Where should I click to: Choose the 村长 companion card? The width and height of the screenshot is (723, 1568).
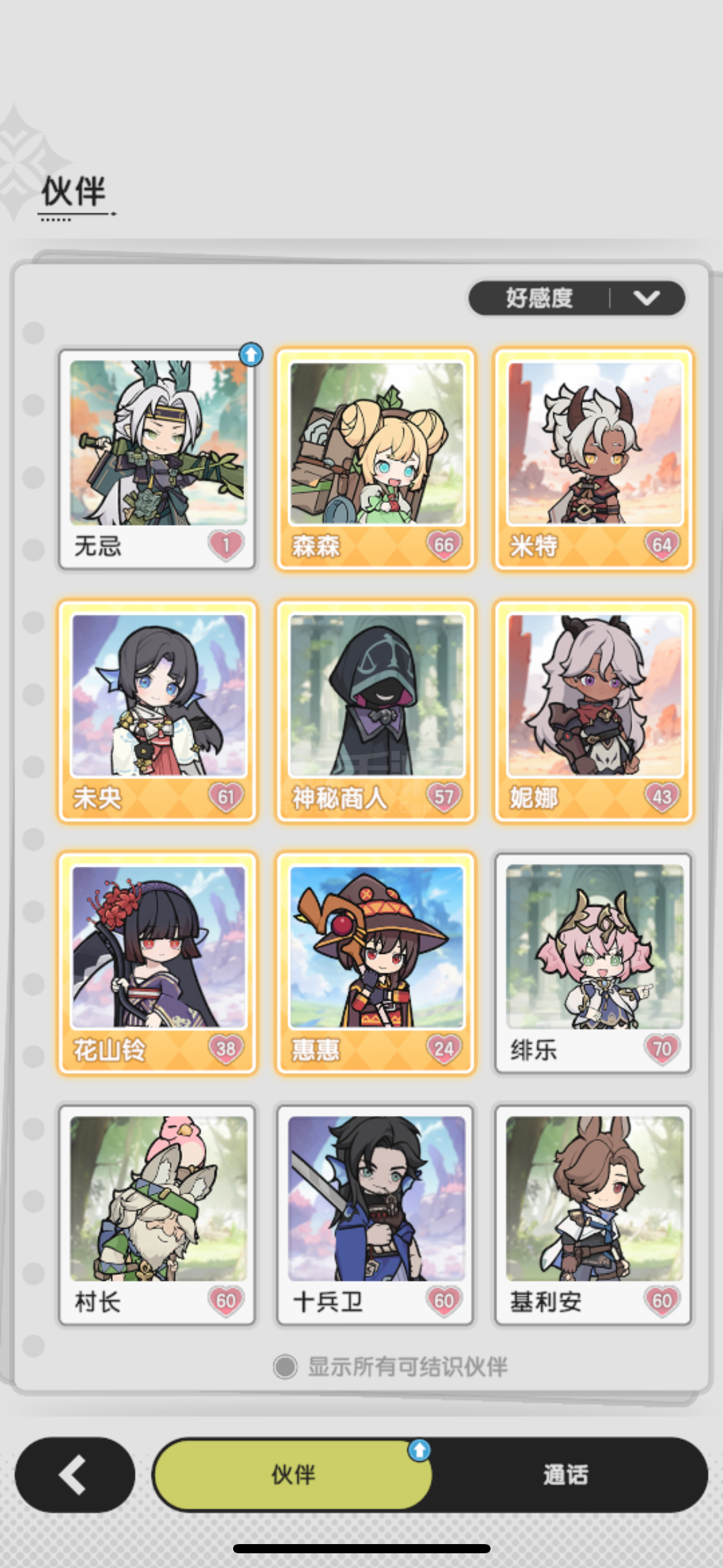(157, 1215)
